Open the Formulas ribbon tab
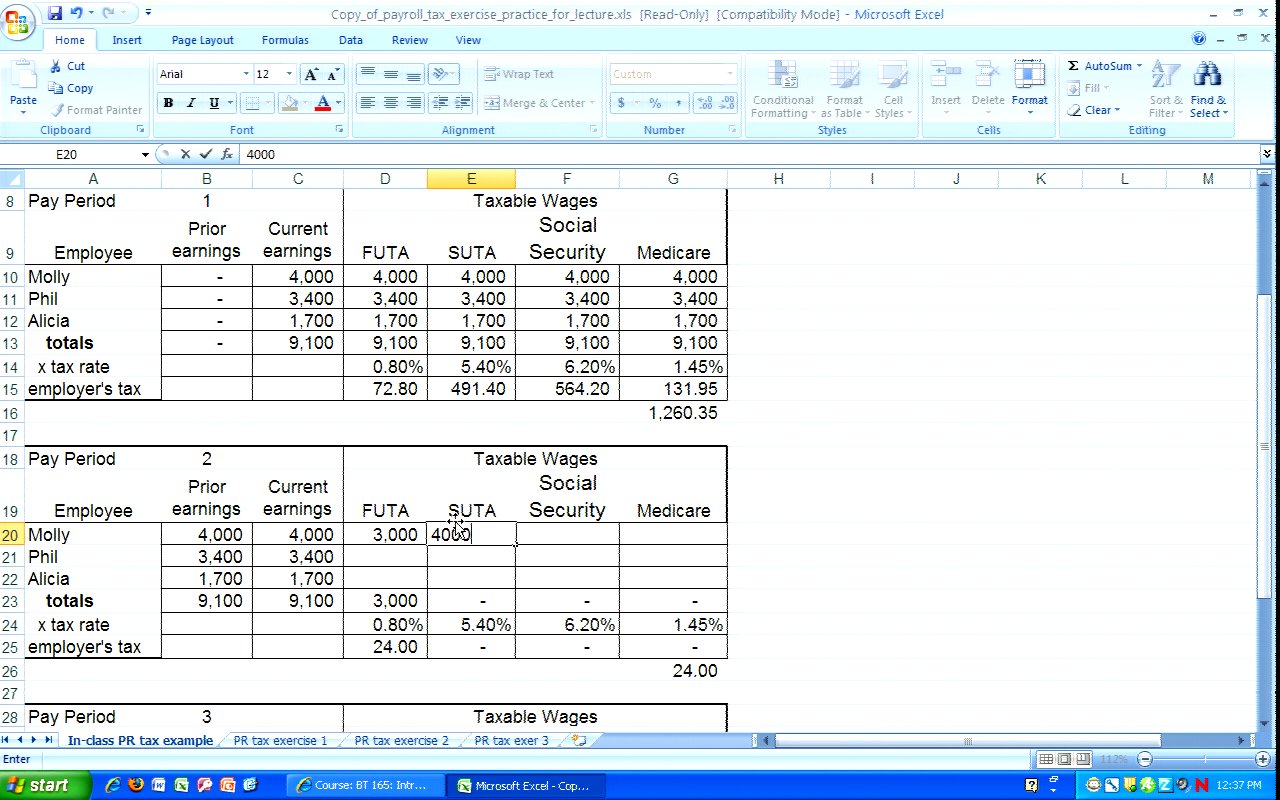This screenshot has width=1280, height=800. (285, 40)
